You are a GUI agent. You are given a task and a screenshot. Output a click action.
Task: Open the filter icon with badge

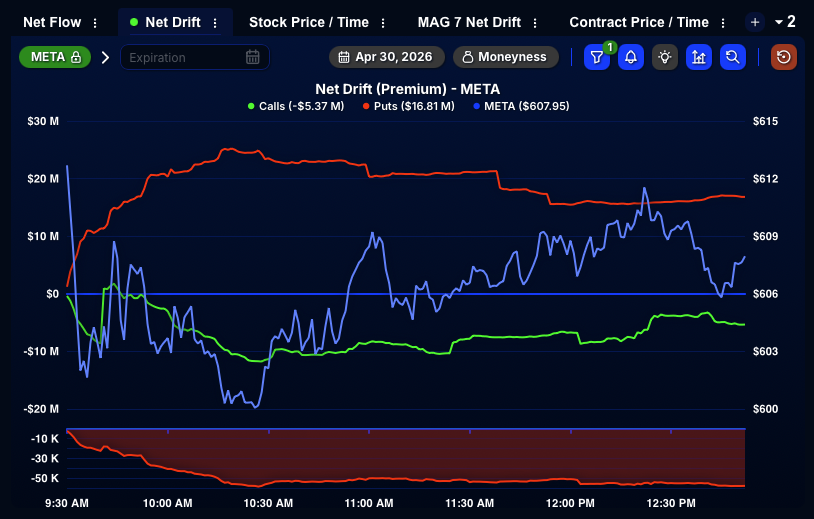coord(597,57)
